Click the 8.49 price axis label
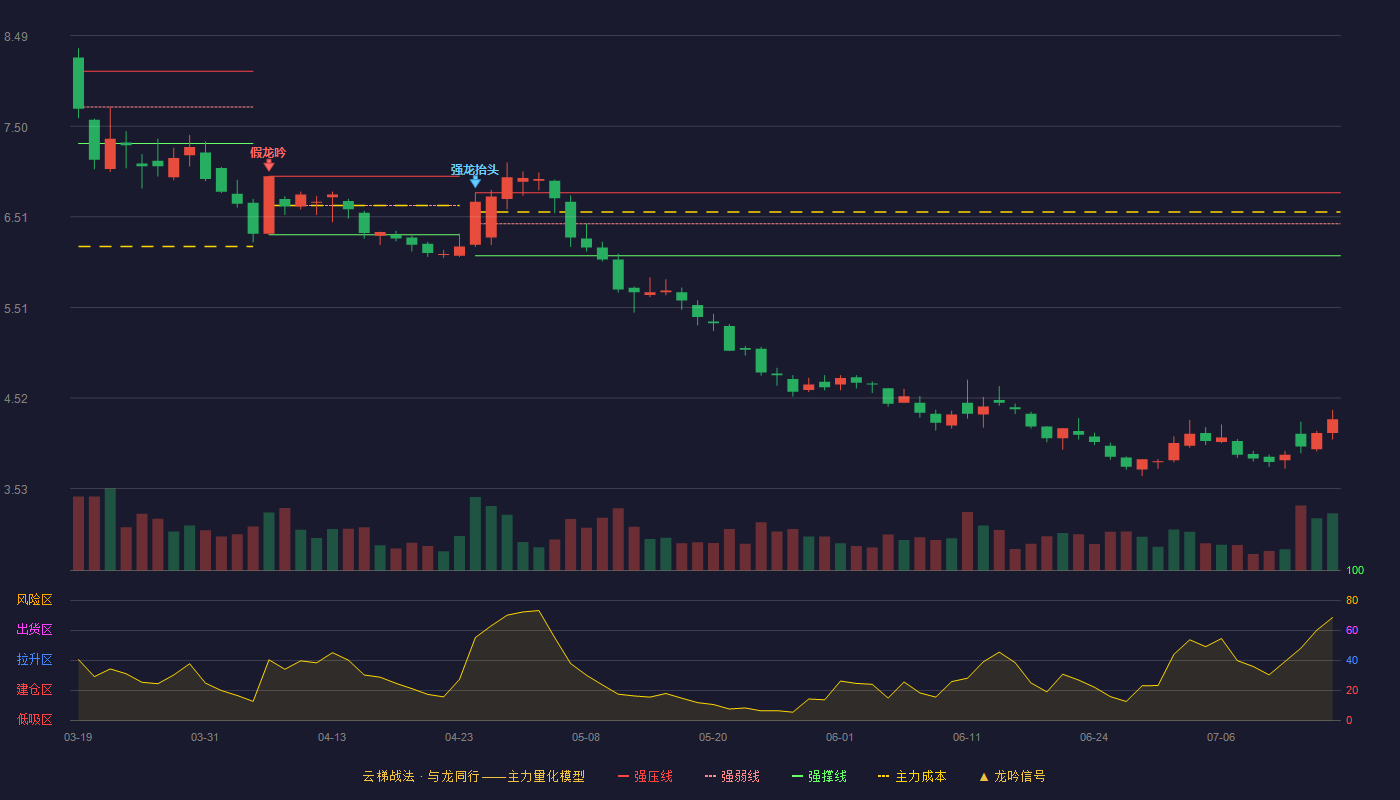Screen dimensions: 1400x800 point(16,37)
